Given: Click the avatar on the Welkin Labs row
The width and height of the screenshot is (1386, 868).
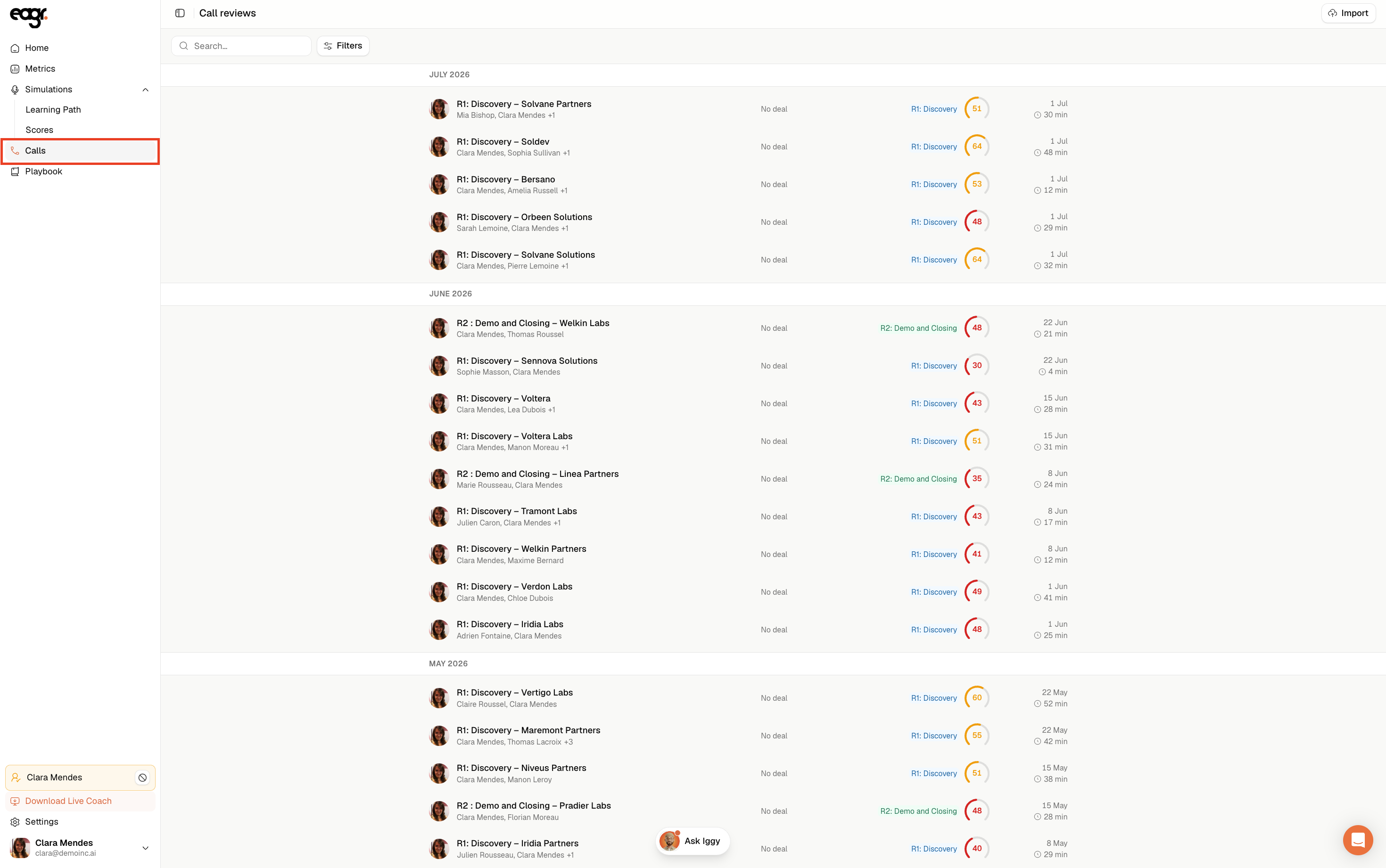Looking at the screenshot, I should (x=439, y=328).
